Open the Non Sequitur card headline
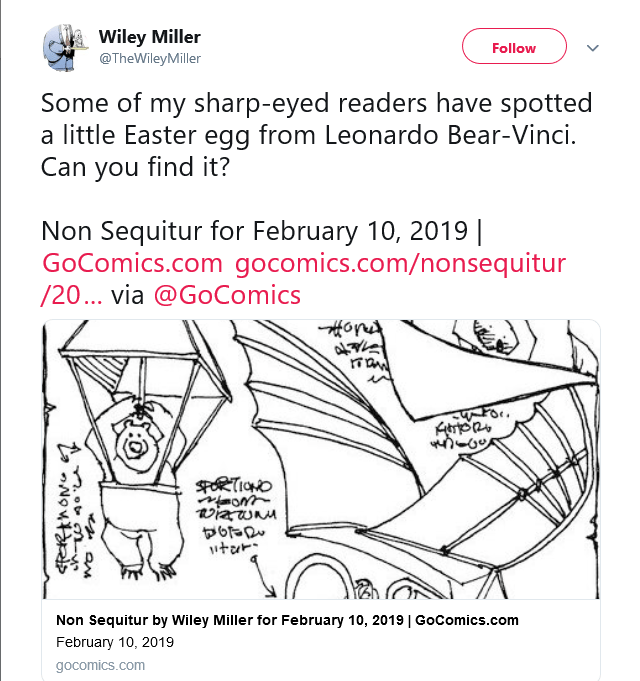This screenshot has height=681, width=640. click(x=287, y=620)
